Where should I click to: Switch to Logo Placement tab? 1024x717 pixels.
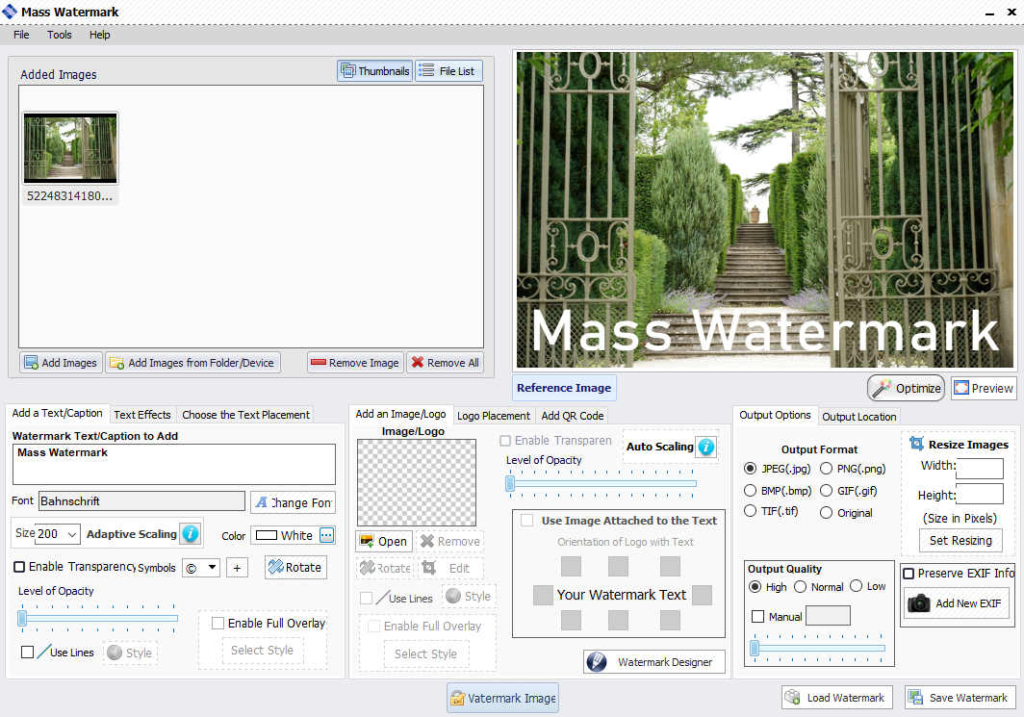point(494,416)
